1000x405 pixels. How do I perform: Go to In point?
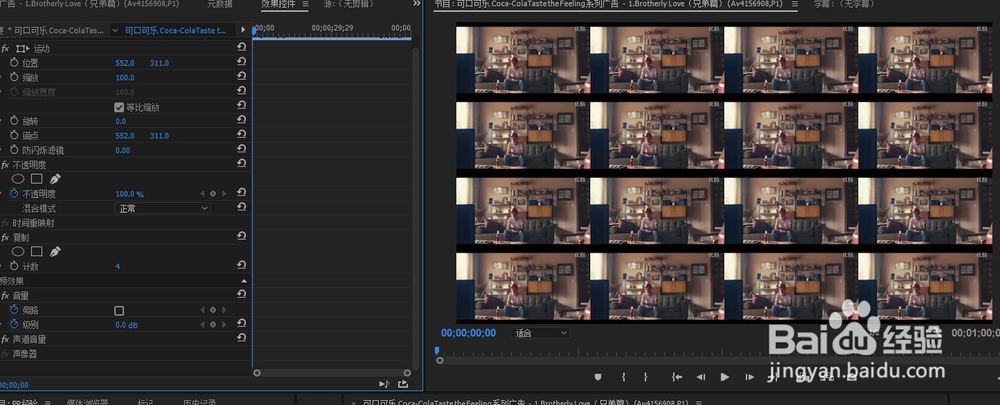677,377
